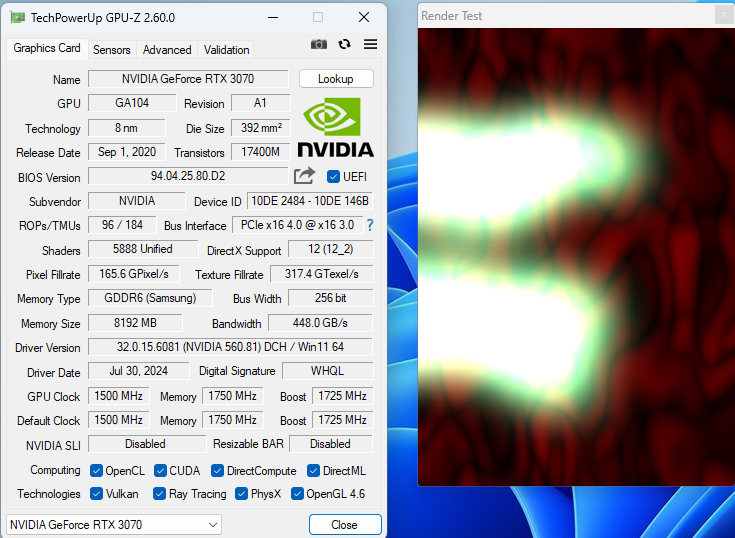Image resolution: width=735 pixels, height=538 pixels.
Task: Click the Shaders value 5888 Unified
Action: point(143,249)
